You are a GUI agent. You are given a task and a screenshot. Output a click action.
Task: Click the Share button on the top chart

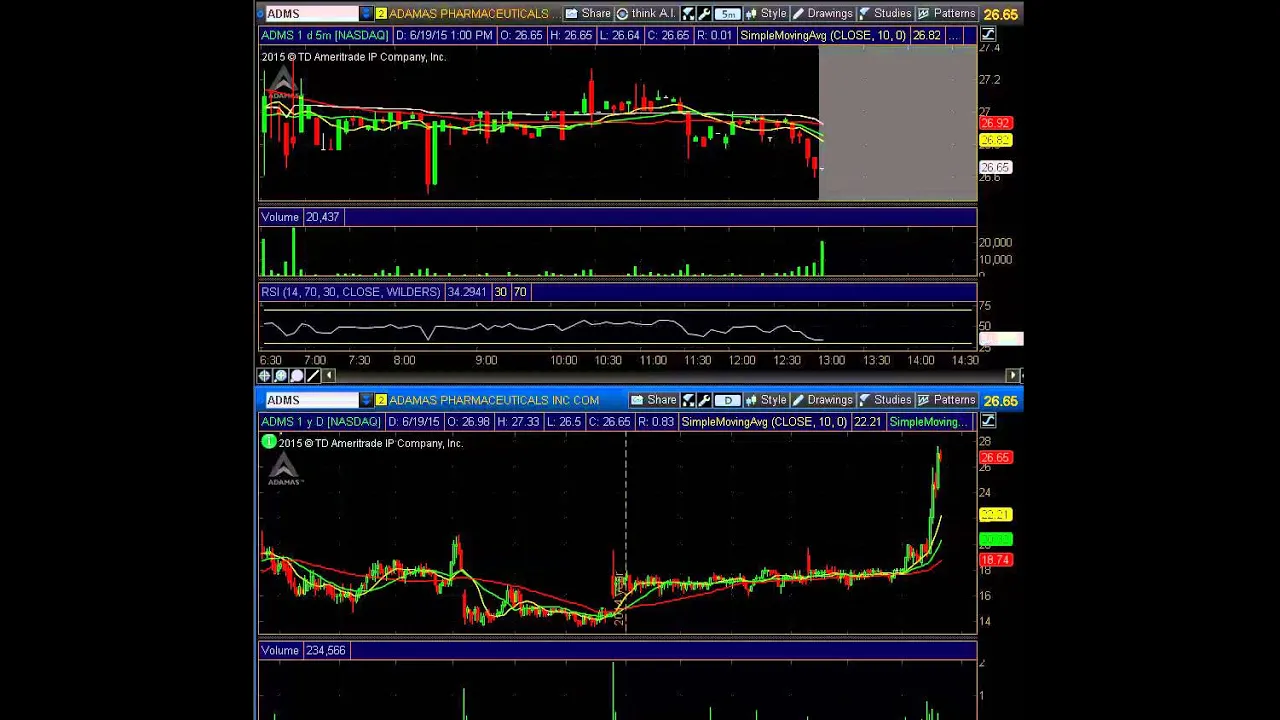click(x=587, y=13)
